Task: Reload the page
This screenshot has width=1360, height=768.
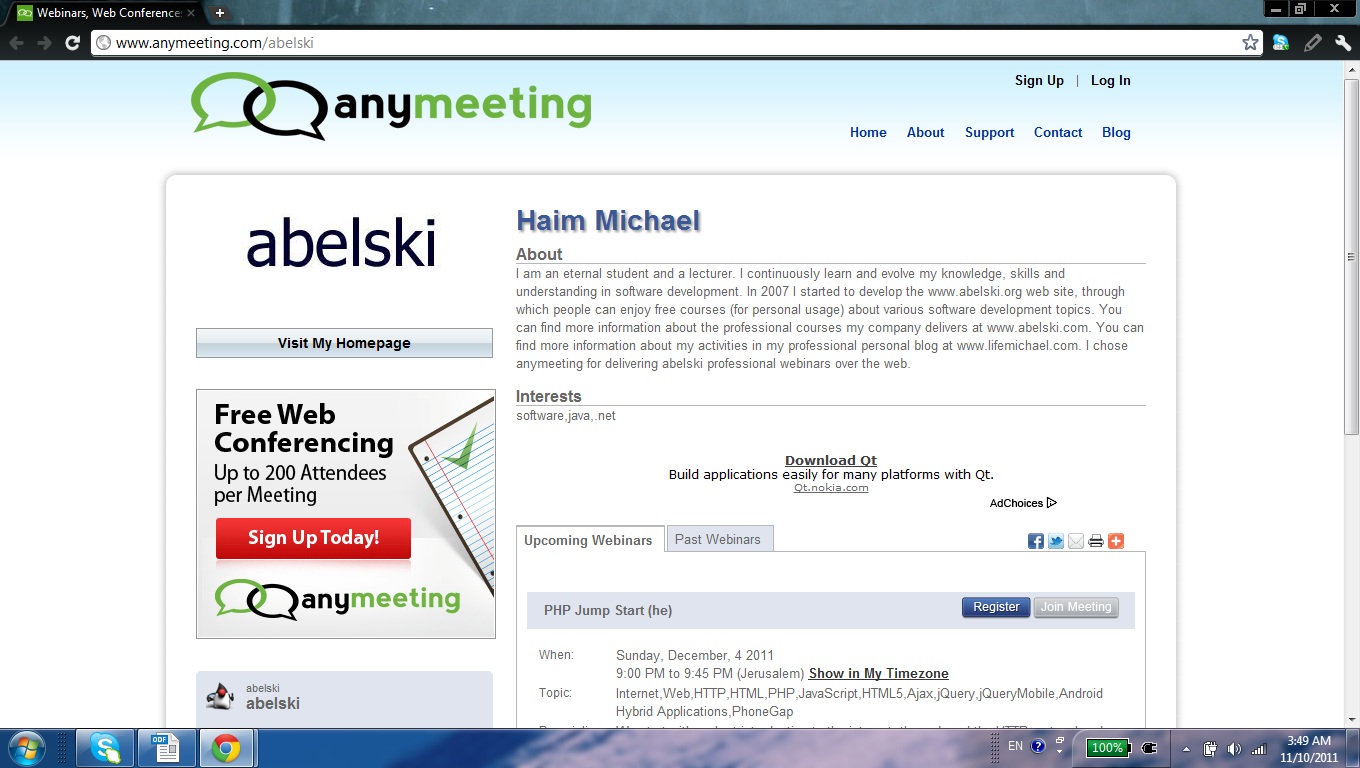Action: pos(72,43)
